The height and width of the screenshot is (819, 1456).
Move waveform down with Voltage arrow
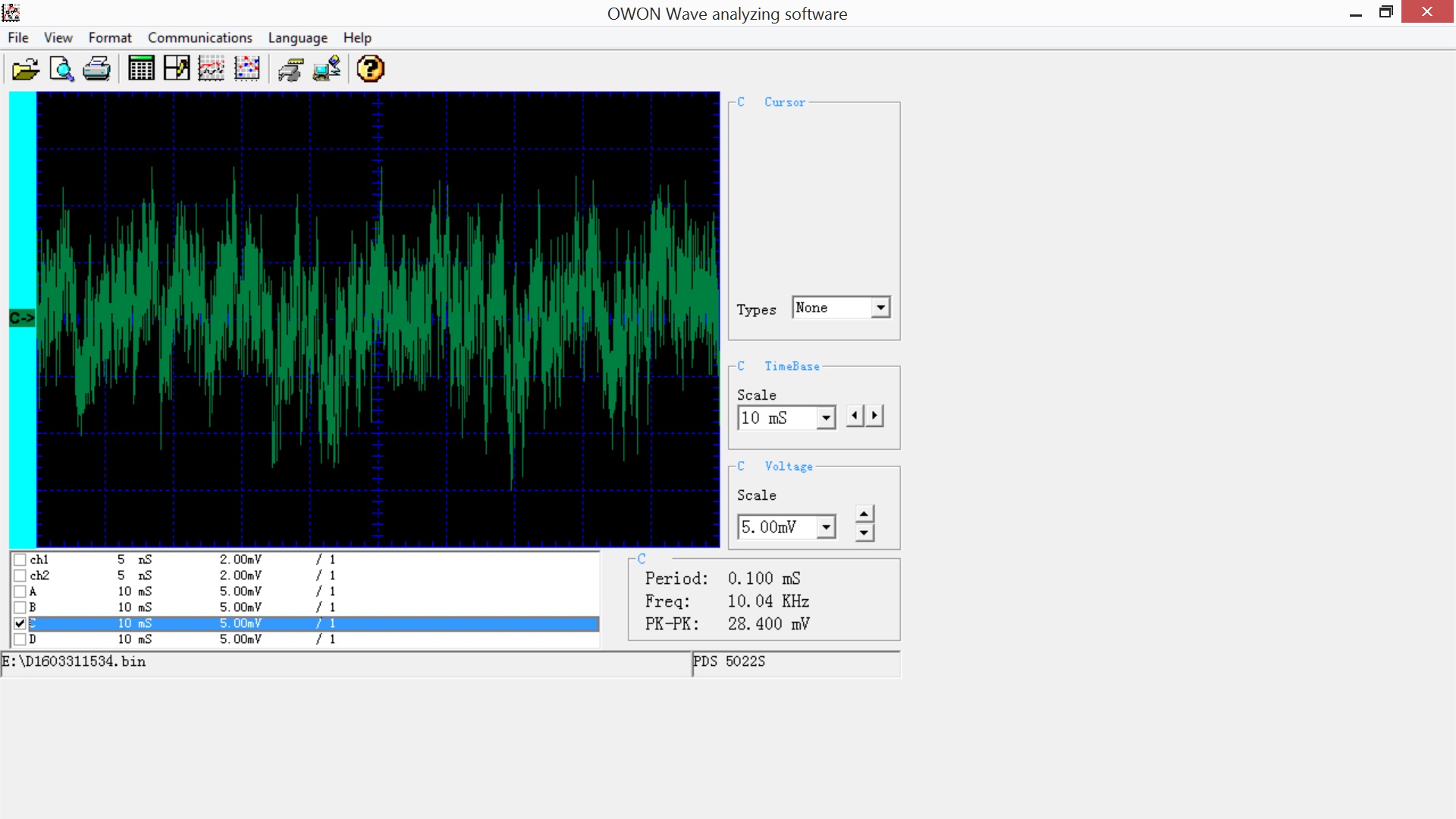864,532
